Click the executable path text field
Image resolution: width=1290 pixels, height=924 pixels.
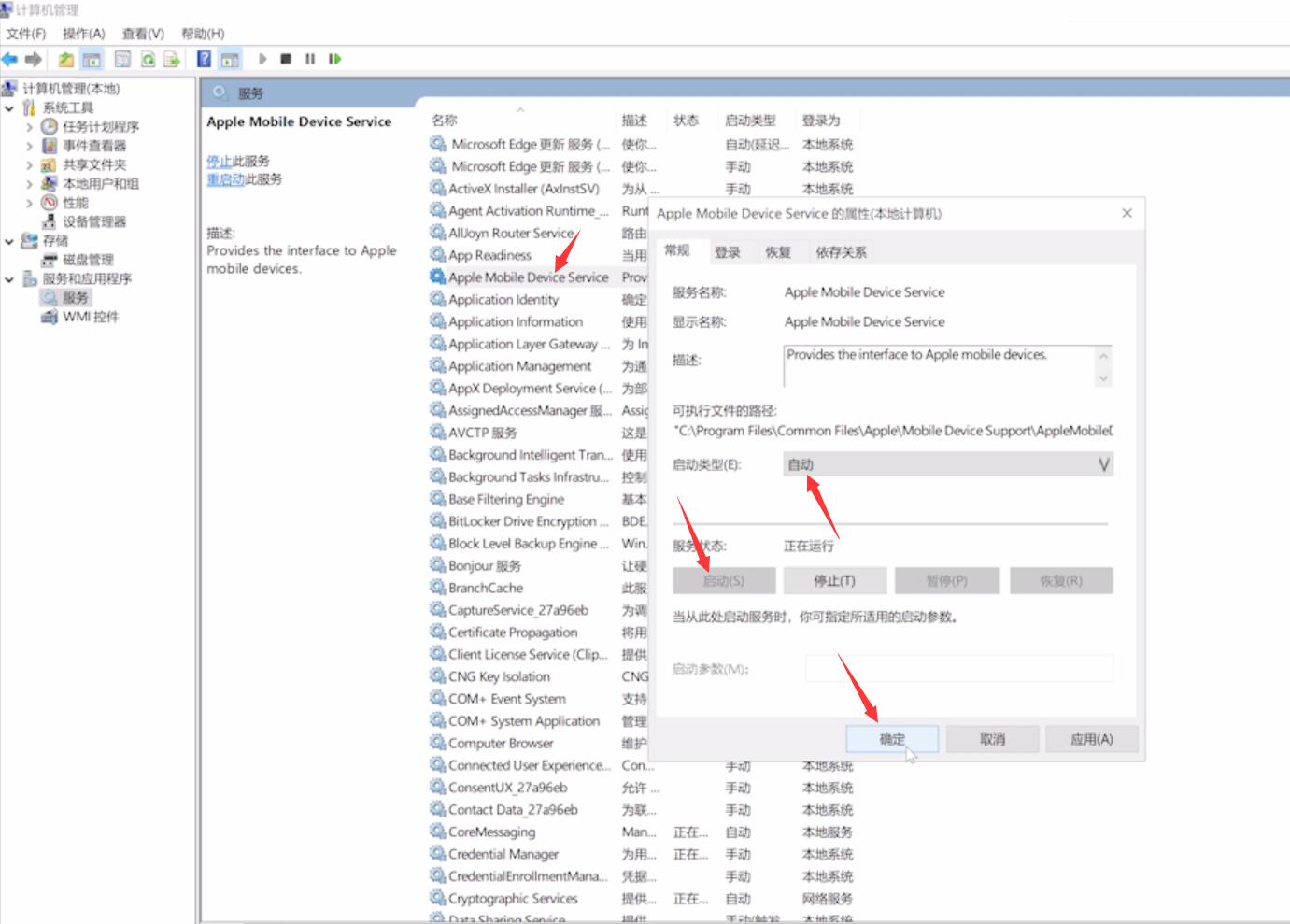893,431
